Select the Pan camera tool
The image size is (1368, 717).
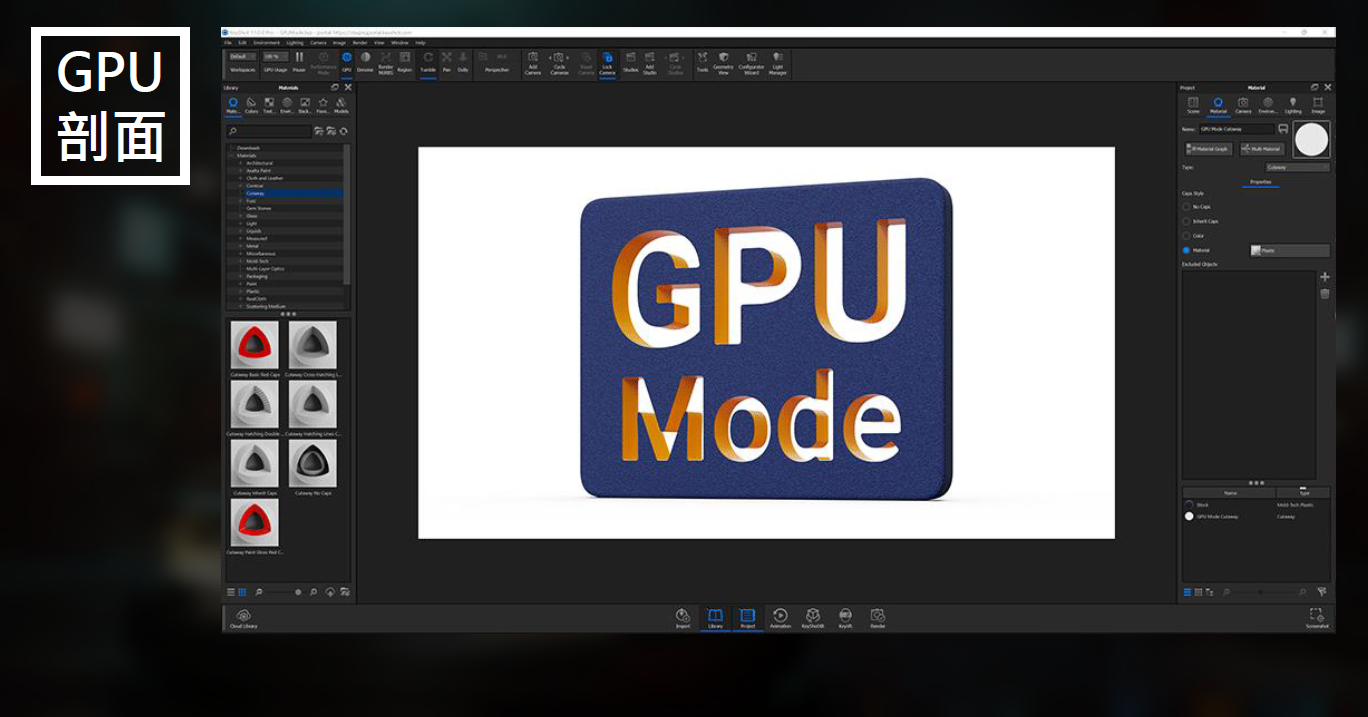coord(447,61)
